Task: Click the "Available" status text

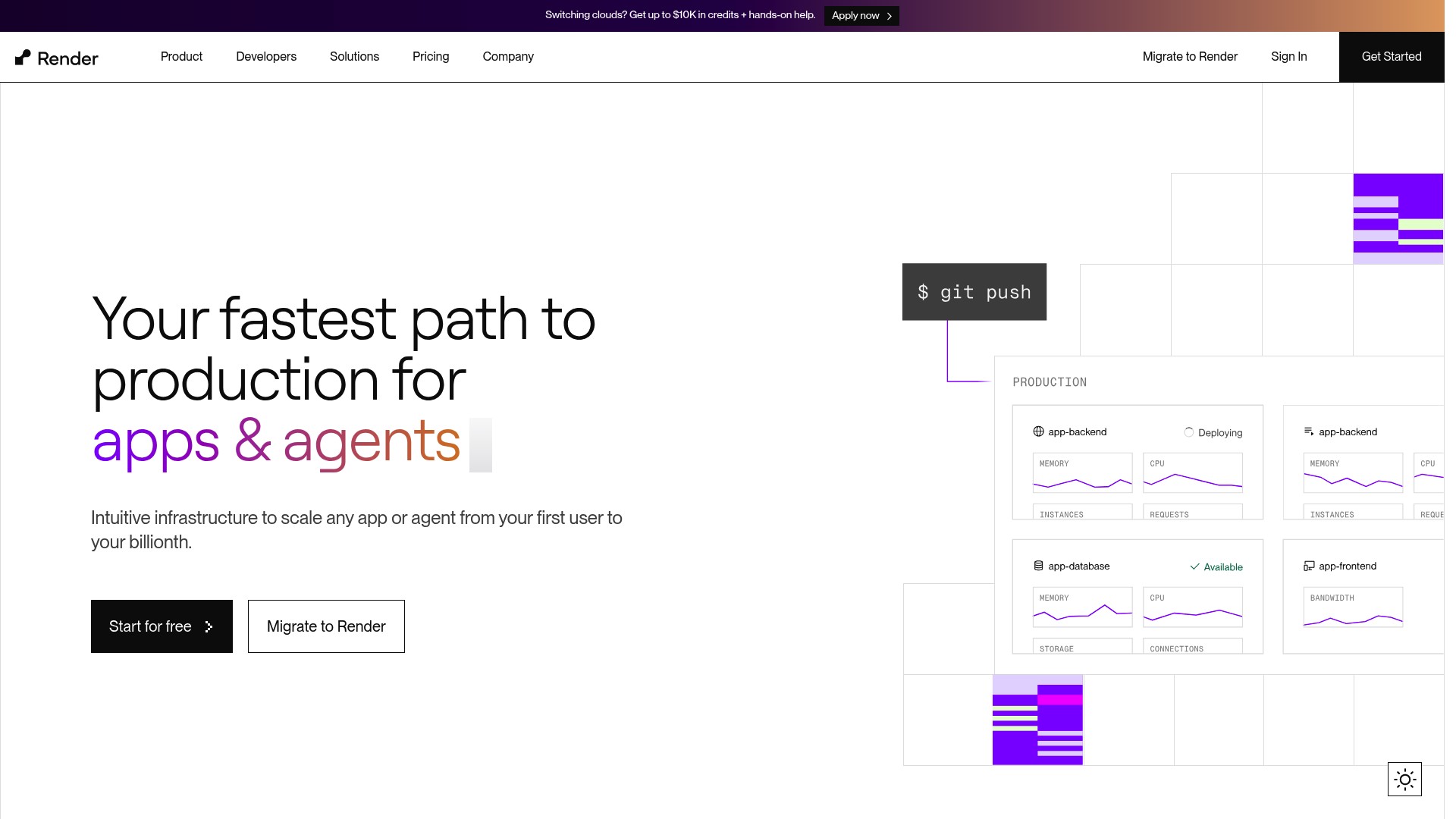Action: [1223, 567]
